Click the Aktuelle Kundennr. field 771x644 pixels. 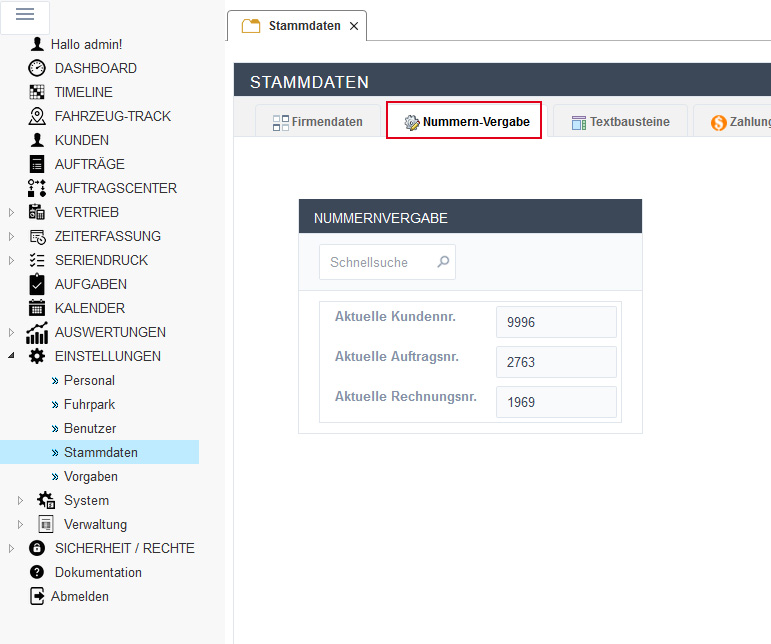point(556,322)
